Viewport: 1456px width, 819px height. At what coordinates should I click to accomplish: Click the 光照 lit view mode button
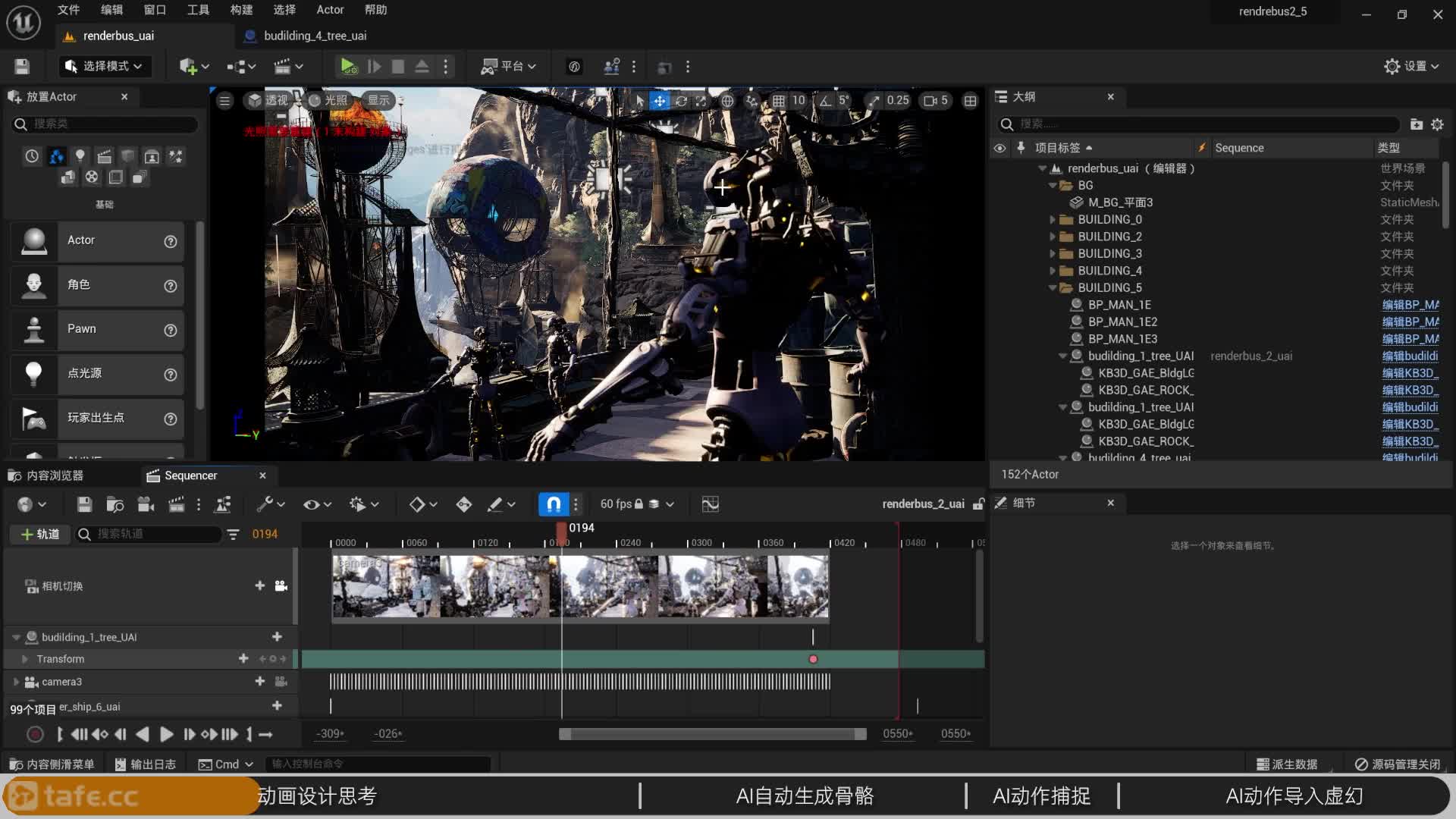[x=328, y=100]
